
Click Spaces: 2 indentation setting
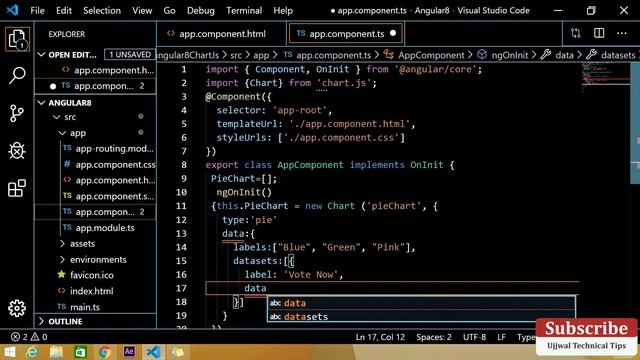coord(434,337)
